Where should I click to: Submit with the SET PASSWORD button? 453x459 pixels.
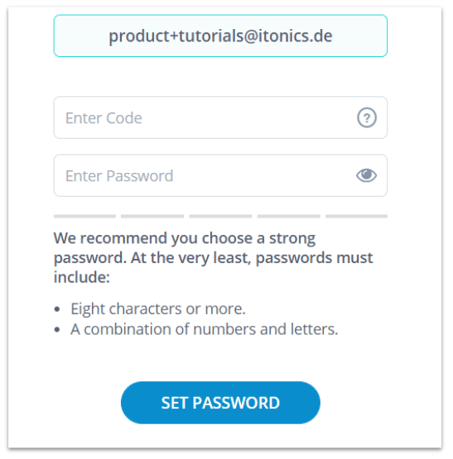point(220,403)
